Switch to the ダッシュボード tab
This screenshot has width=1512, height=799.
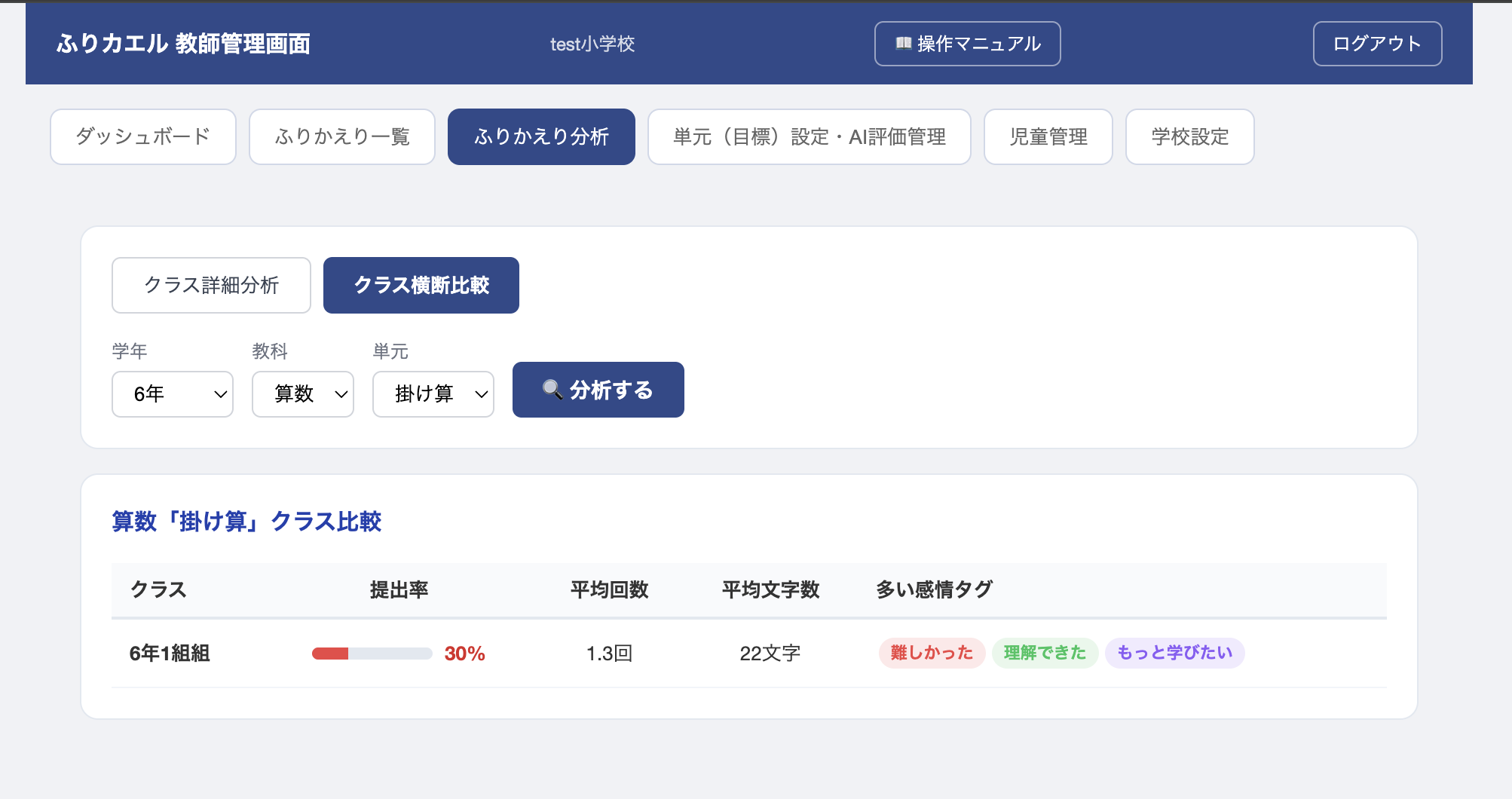coord(143,136)
